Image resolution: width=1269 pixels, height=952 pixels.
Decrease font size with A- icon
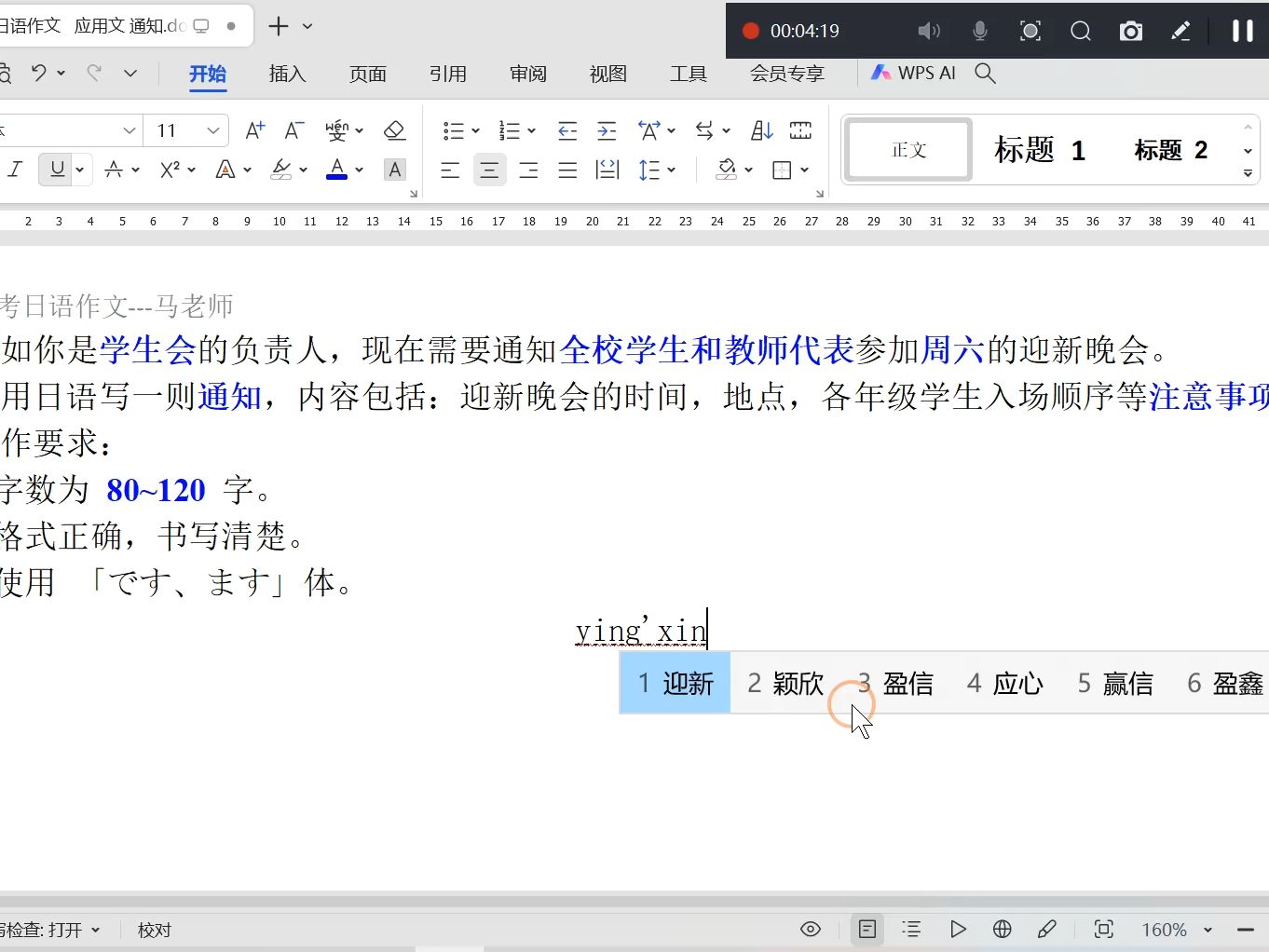[294, 130]
